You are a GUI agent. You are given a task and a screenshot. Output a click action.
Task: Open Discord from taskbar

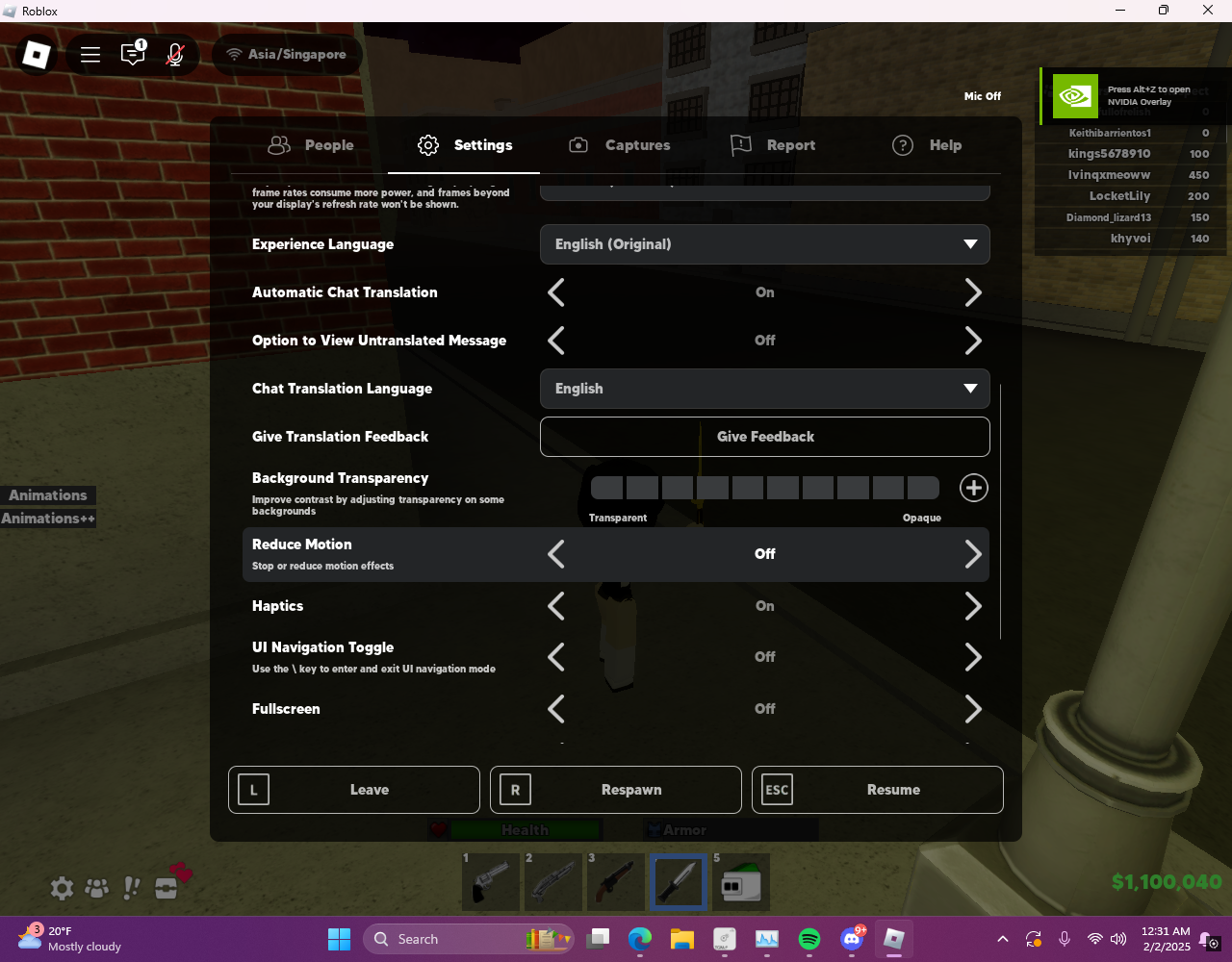click(x=852, y=939)
